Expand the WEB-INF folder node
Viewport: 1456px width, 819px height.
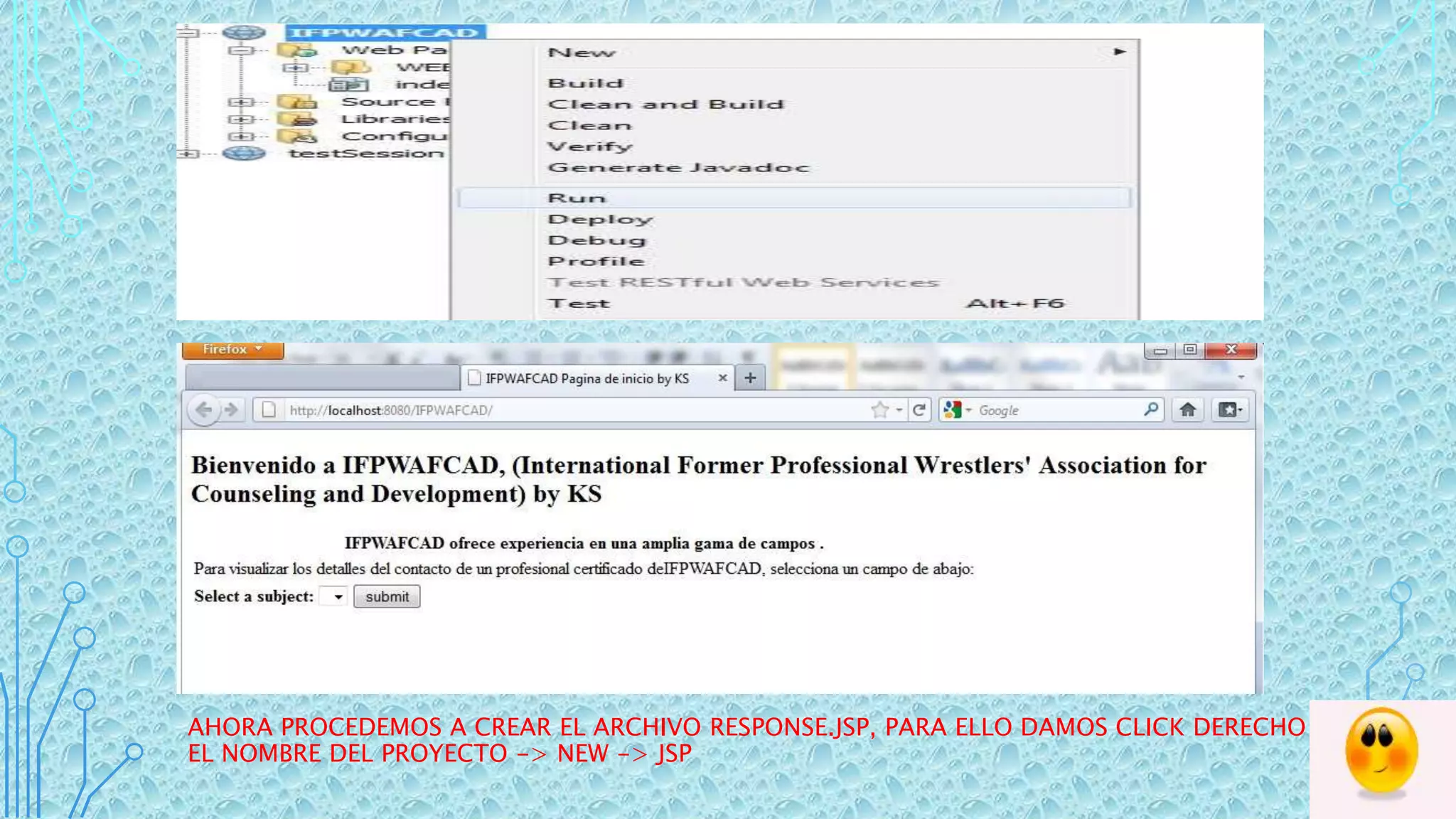[295, 68]
